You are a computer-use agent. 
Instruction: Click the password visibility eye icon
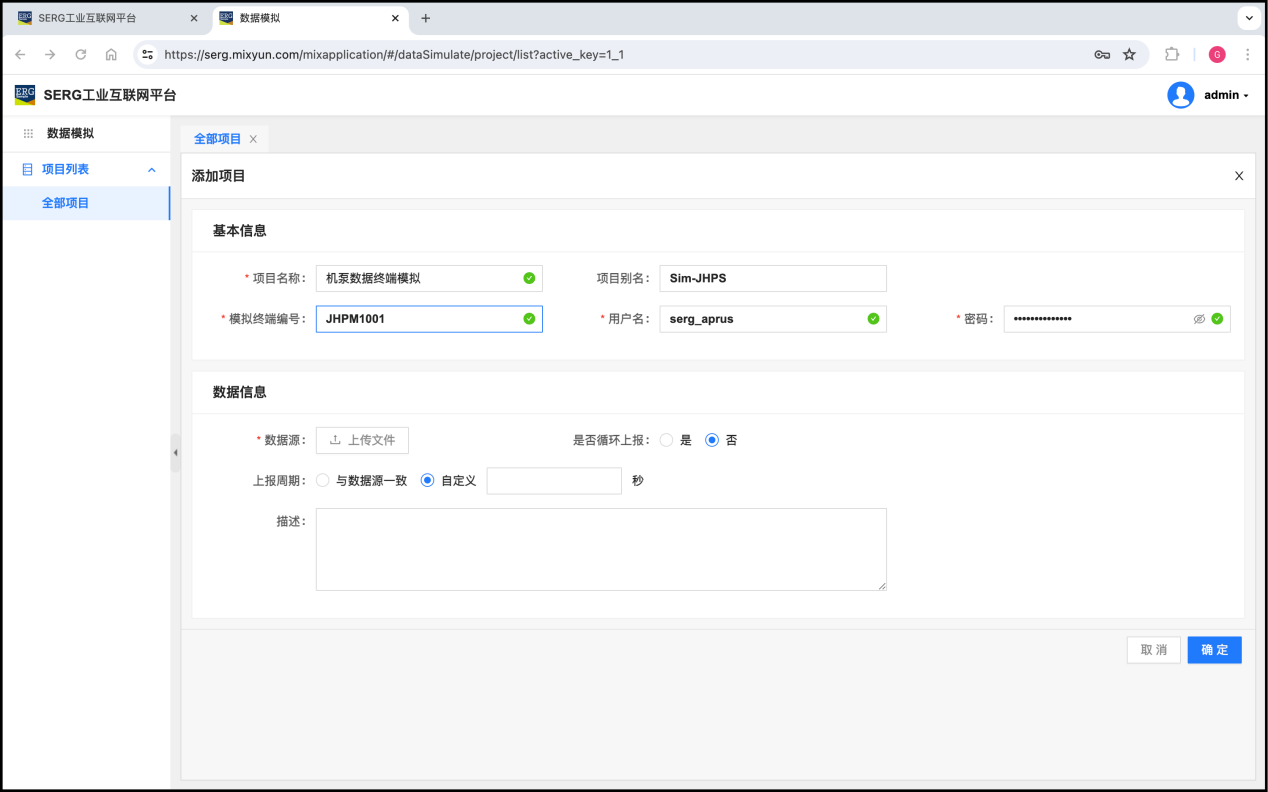click(x=1199, y=319)
